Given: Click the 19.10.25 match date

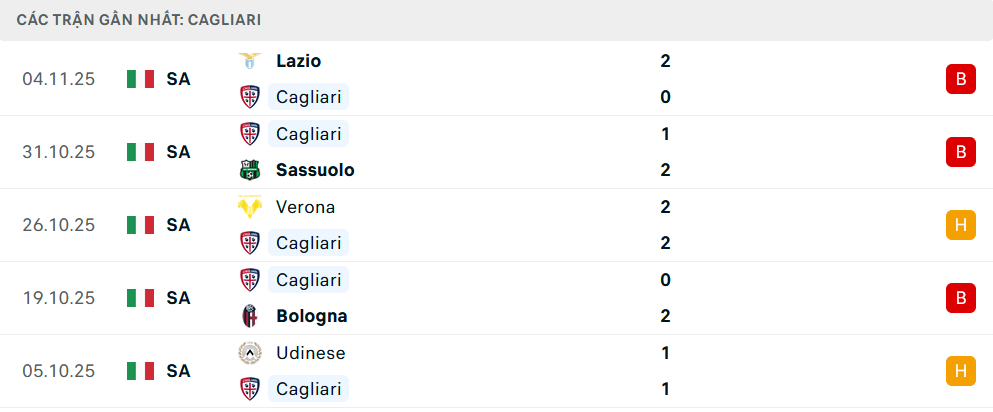Looking at the screenshot, I should (x=58, y=298).
